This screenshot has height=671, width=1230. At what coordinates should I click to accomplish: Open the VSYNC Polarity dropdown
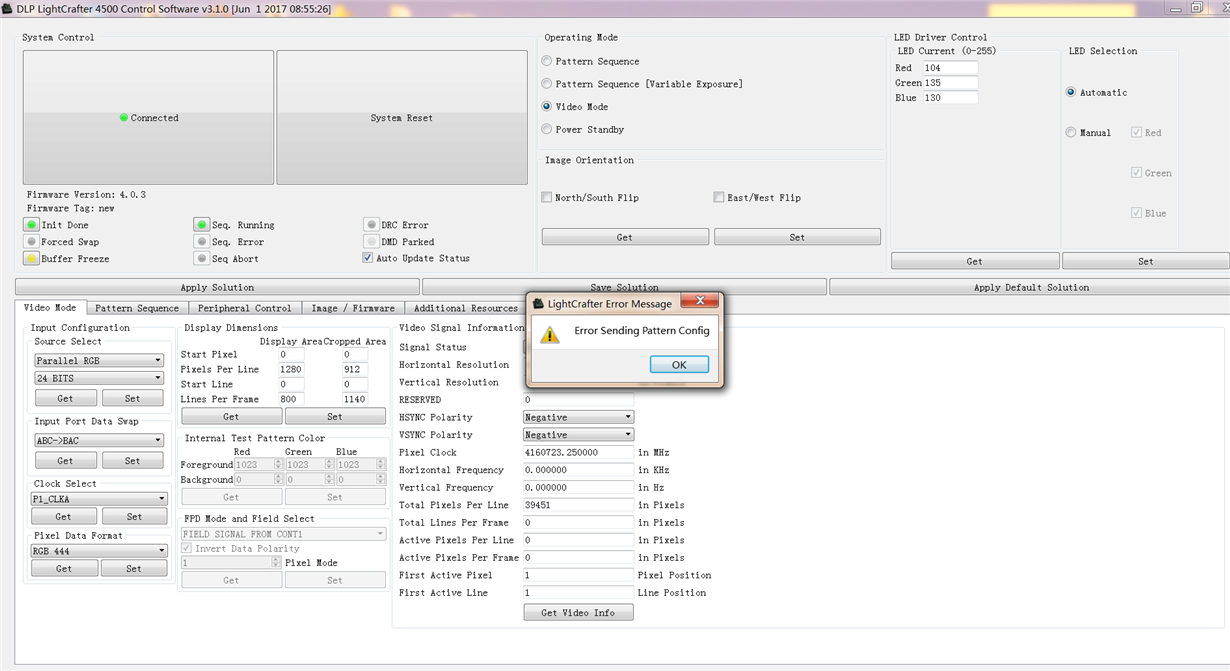coord(578,435)
